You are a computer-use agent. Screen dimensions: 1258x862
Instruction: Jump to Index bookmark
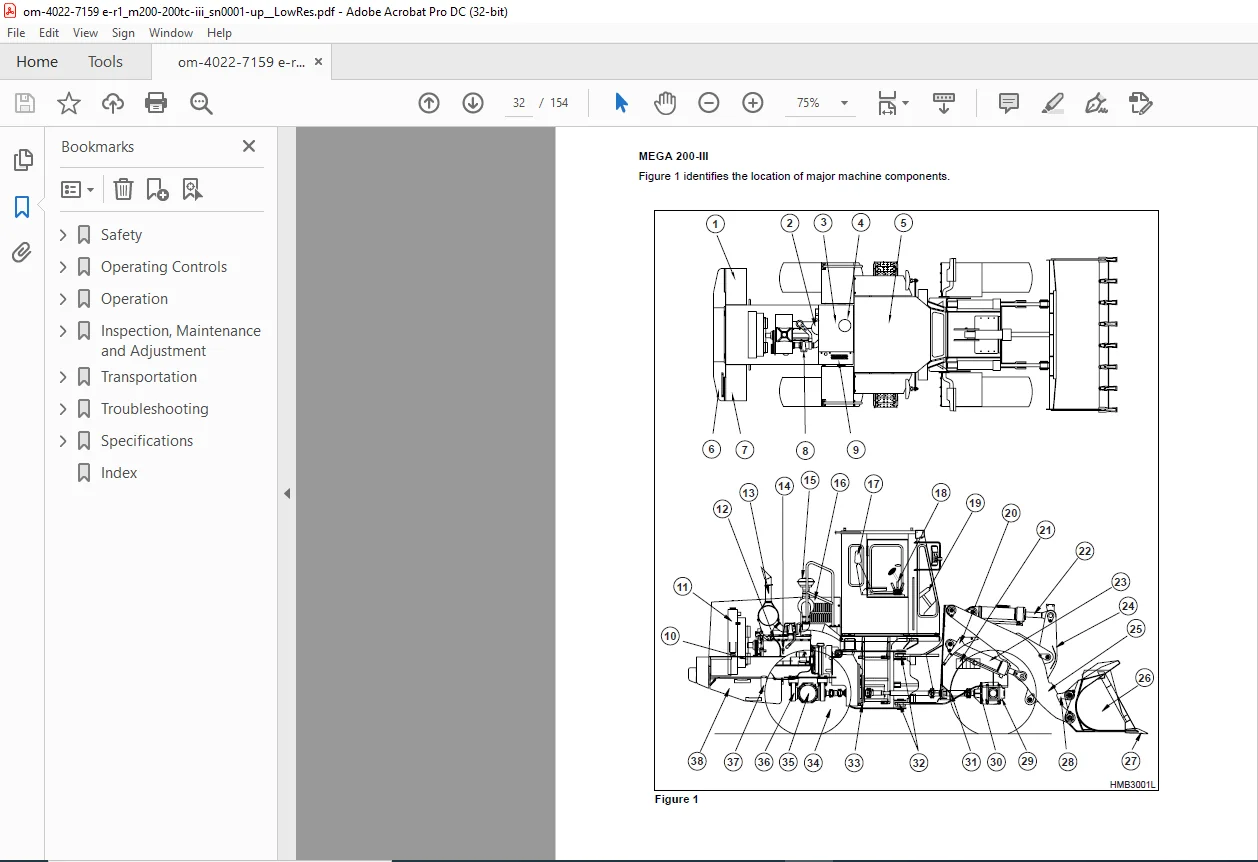tap(119, 473)
